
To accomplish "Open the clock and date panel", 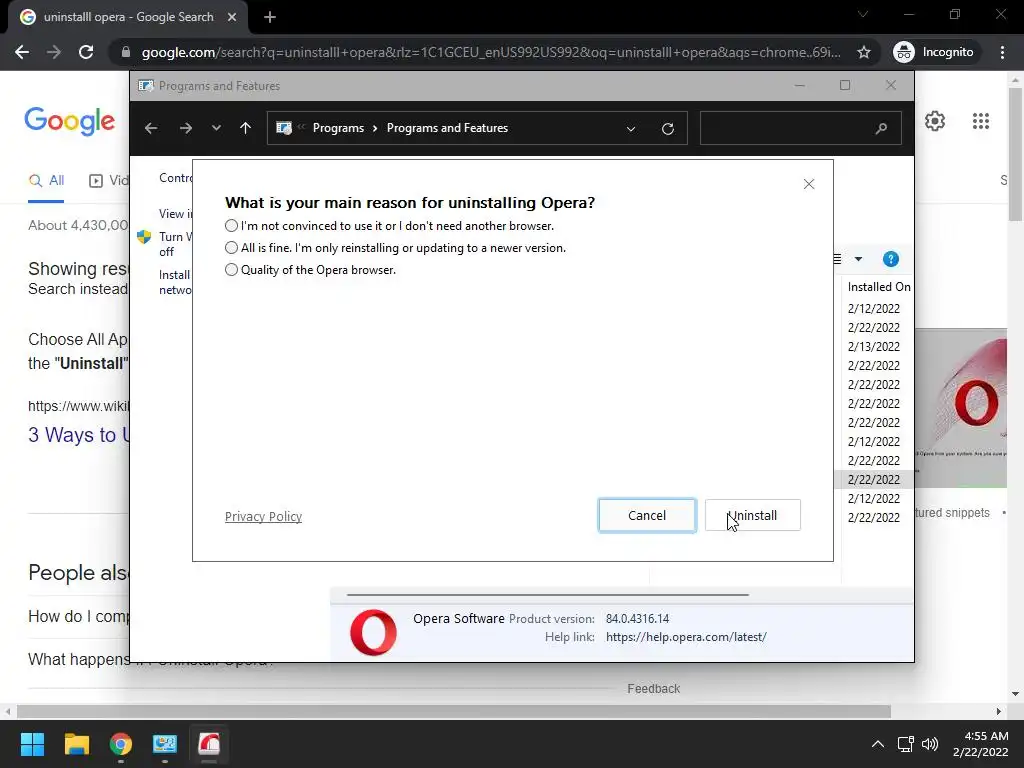I will [x=980, y=744].
